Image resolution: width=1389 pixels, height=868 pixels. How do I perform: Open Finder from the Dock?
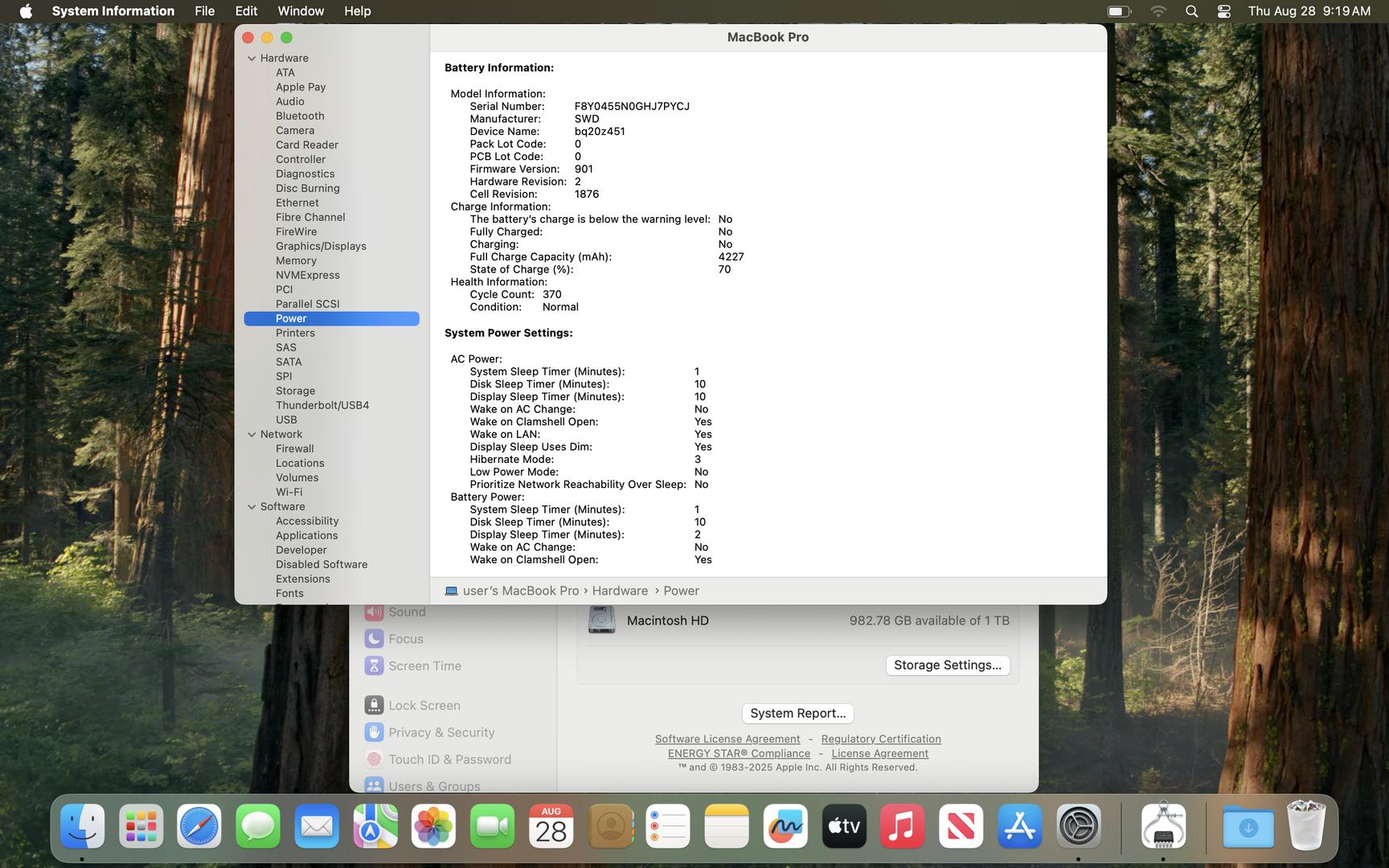click(83, 826)
